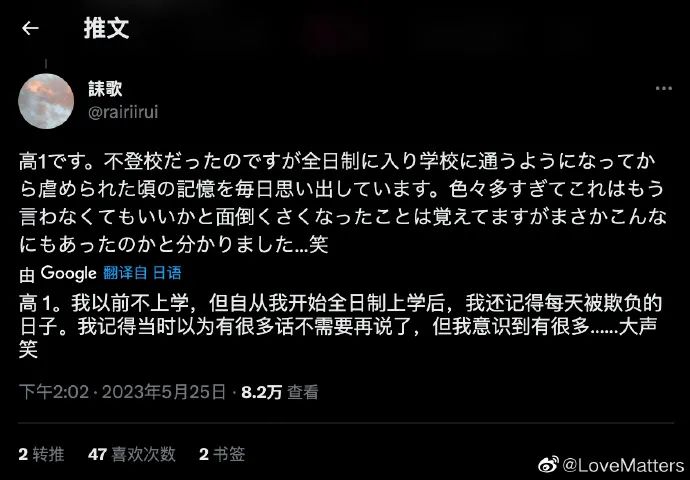Click the @LoveMatters watermark text
Viewport: 690px width, 480px height.
coord(623,465)
